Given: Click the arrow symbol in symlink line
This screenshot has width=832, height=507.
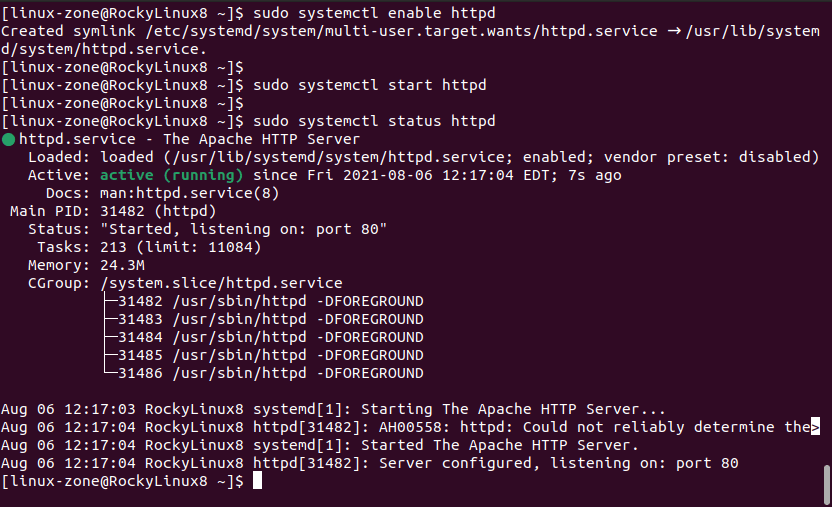Looking at the screenshot, I should 674,31.
